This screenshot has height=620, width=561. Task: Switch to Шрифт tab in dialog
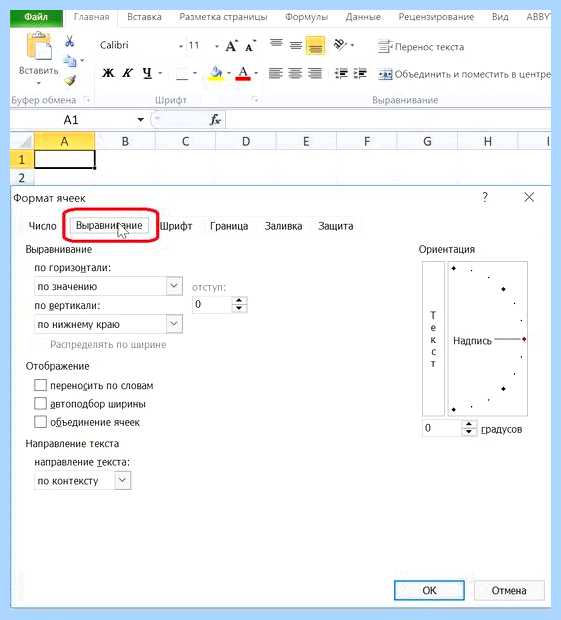[x=176, y=226]
